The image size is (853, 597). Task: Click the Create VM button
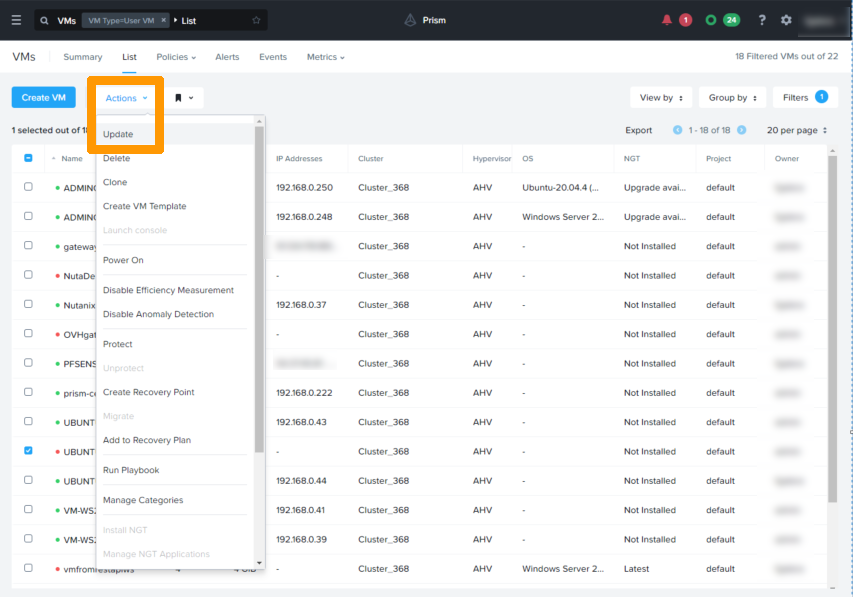(x=44, y=98)
